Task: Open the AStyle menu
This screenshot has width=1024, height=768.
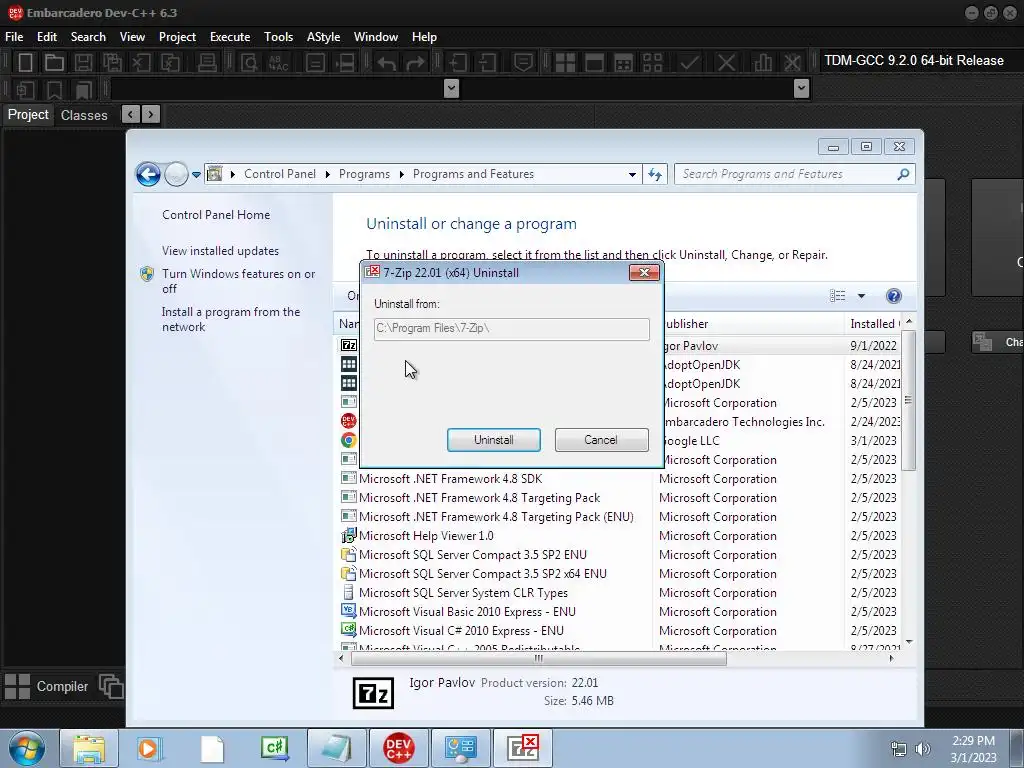Action: pyautogui.click(x=323, y=37)
